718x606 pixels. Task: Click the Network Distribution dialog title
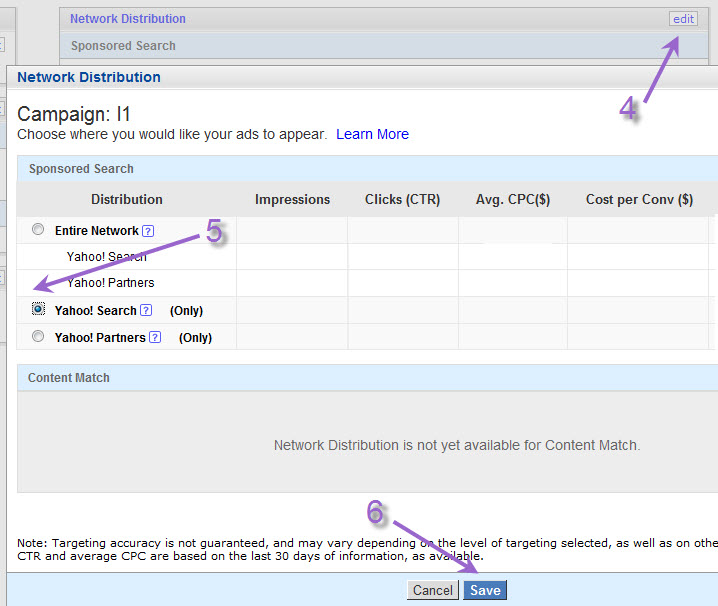[89, 77]
